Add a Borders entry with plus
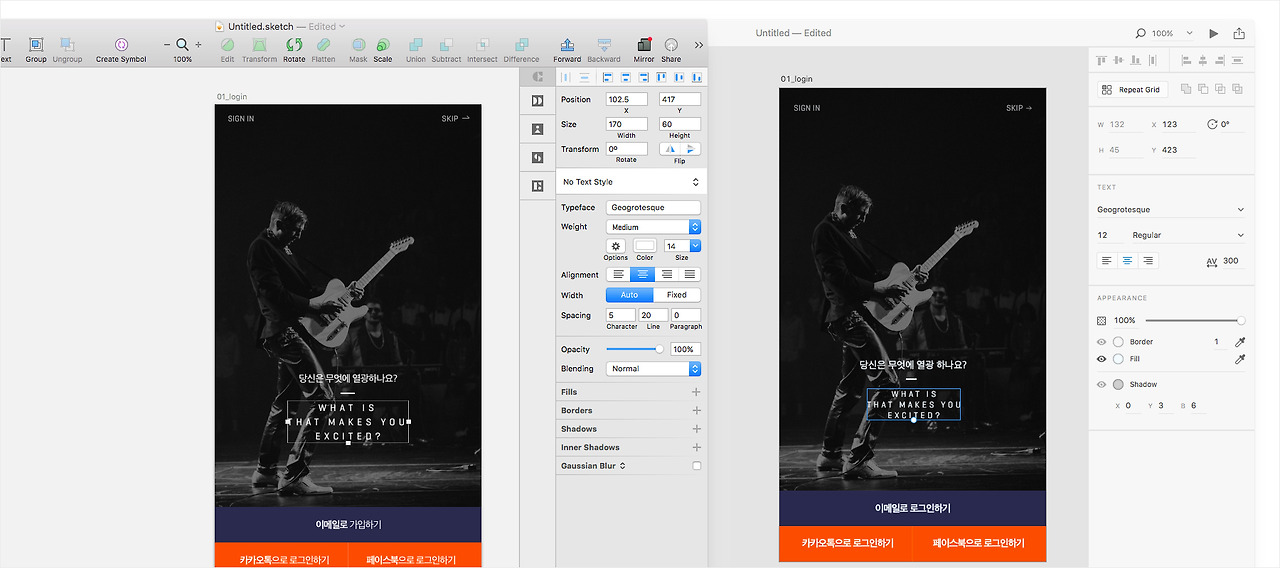1280x568 pixels. coord(697,411)
